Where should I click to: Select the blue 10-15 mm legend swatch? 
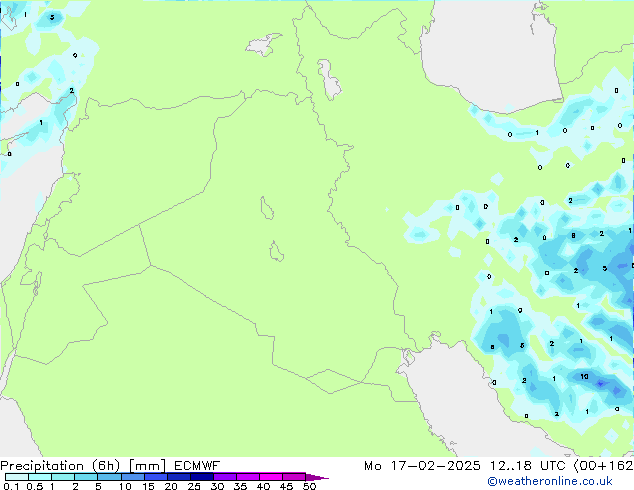[133, 477]
